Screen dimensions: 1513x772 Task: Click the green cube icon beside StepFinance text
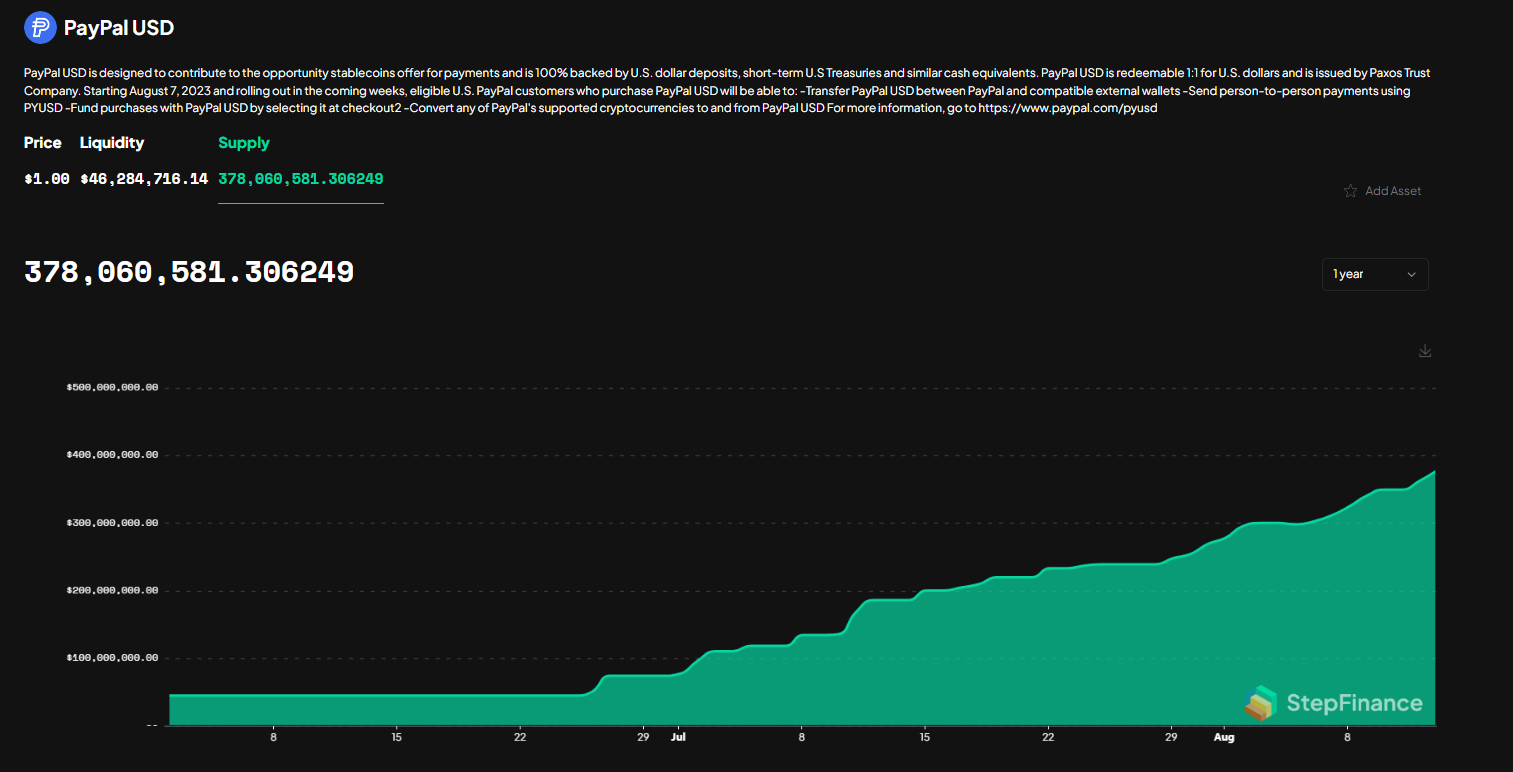pos(1262,703)
